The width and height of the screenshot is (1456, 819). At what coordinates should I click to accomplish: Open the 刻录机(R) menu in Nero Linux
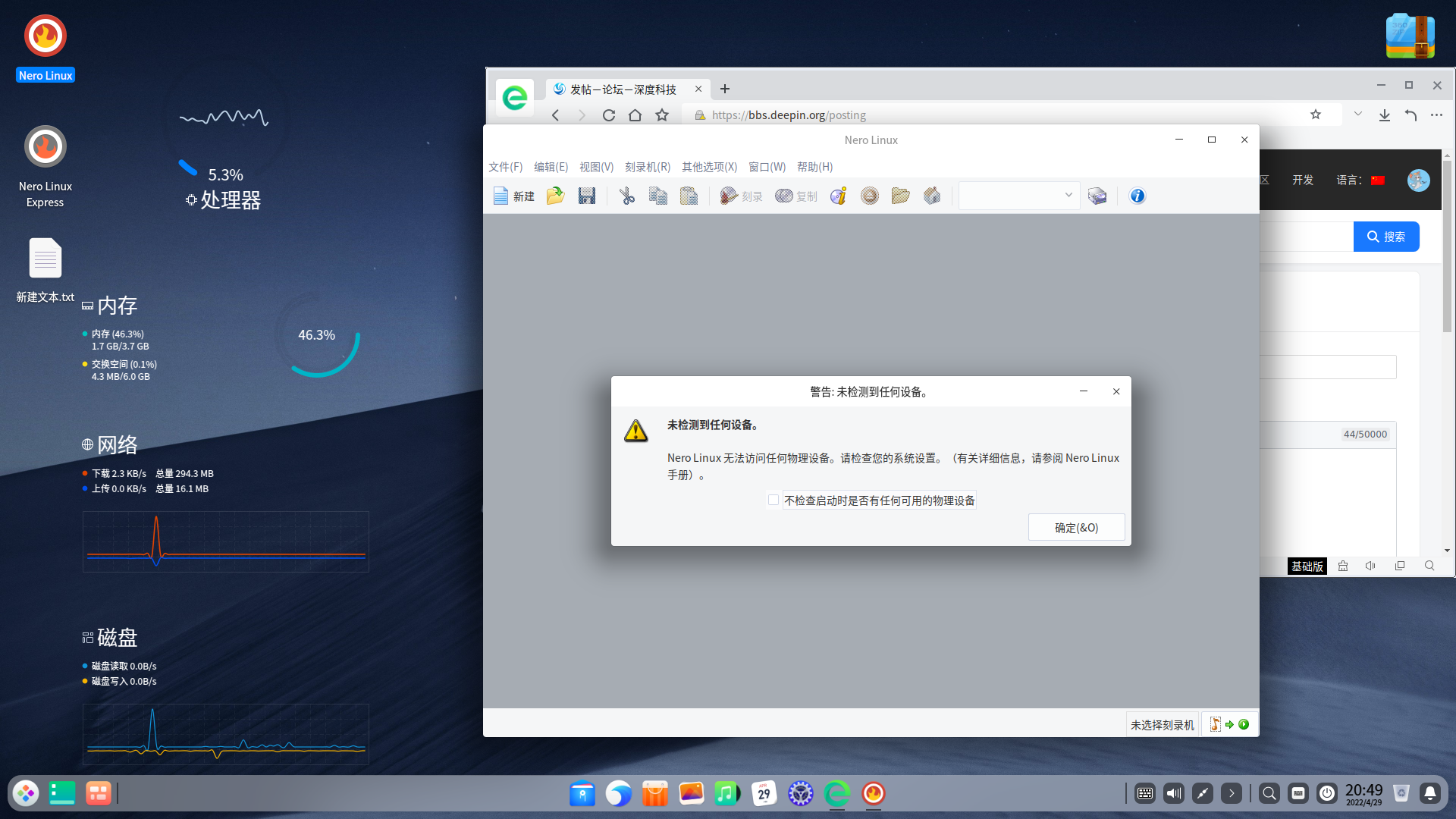pyautogui.click(x=647, y=167)
